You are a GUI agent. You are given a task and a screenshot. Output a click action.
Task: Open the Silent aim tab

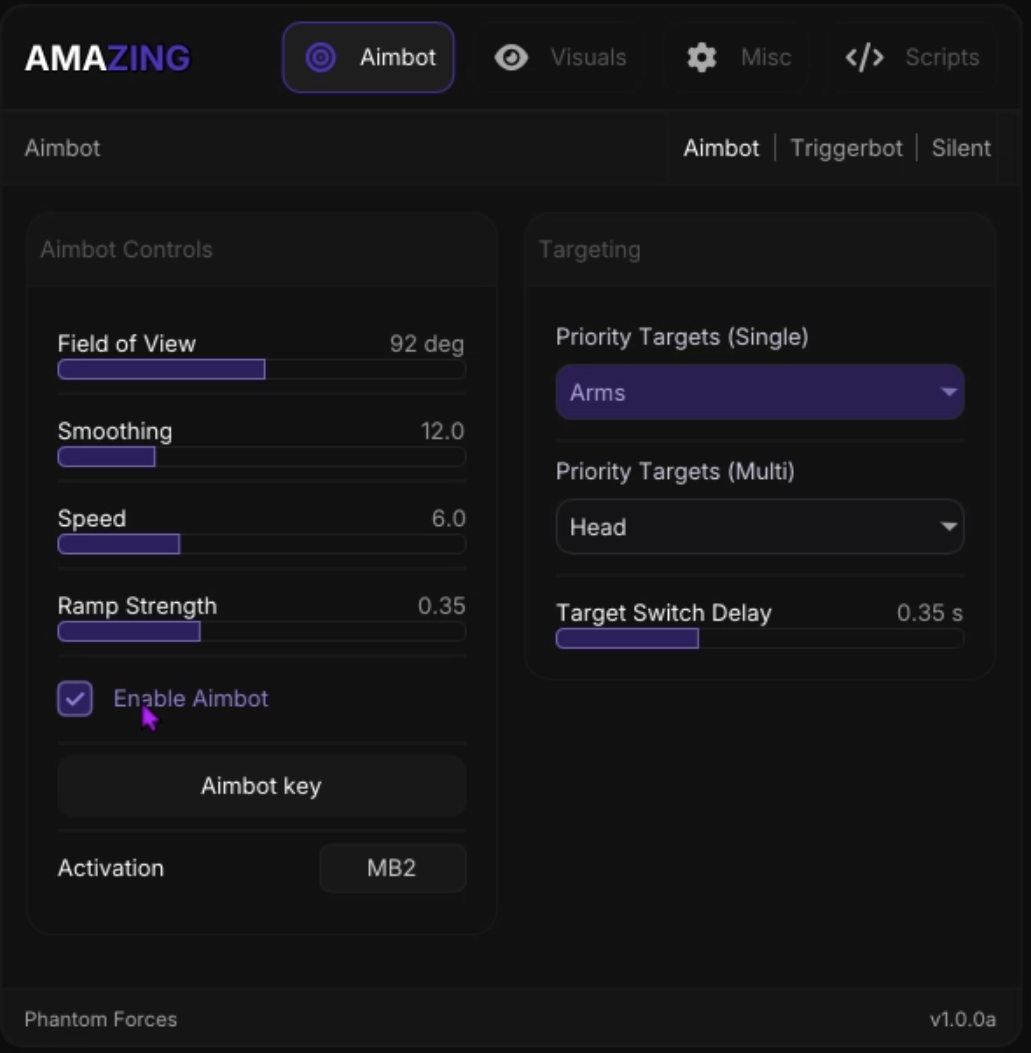(x=961, y=147)
